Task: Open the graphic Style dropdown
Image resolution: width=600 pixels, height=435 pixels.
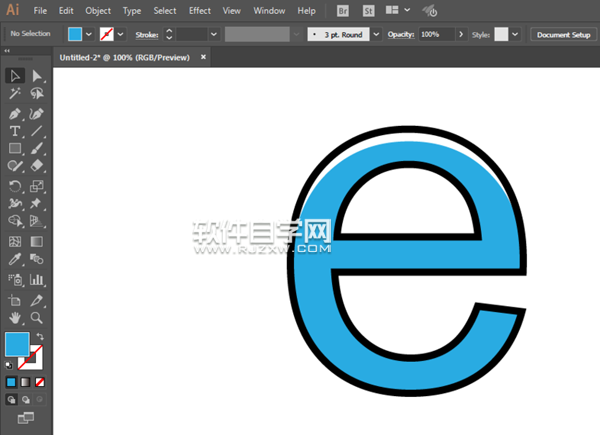Action: pos(515,34)
